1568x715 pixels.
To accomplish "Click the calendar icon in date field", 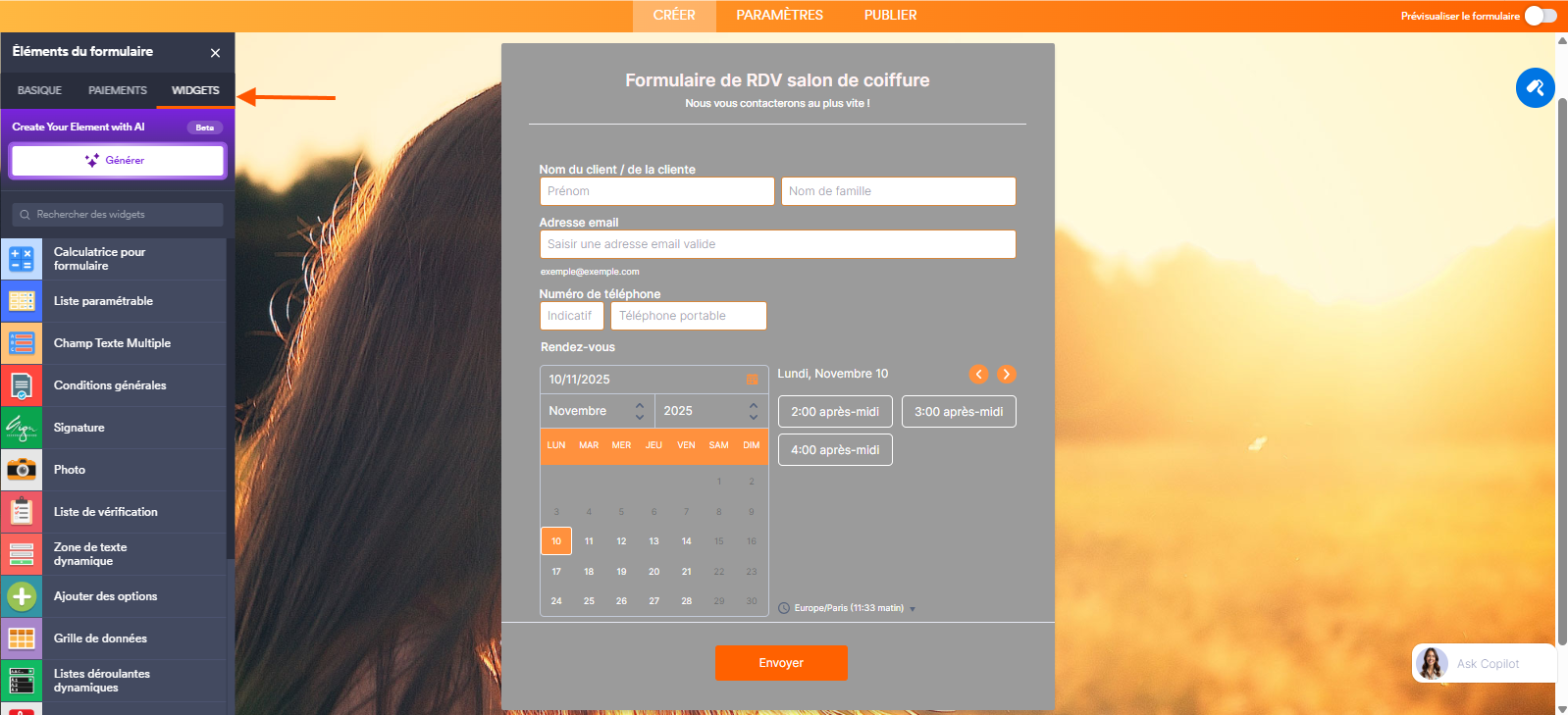I will 752,380.
